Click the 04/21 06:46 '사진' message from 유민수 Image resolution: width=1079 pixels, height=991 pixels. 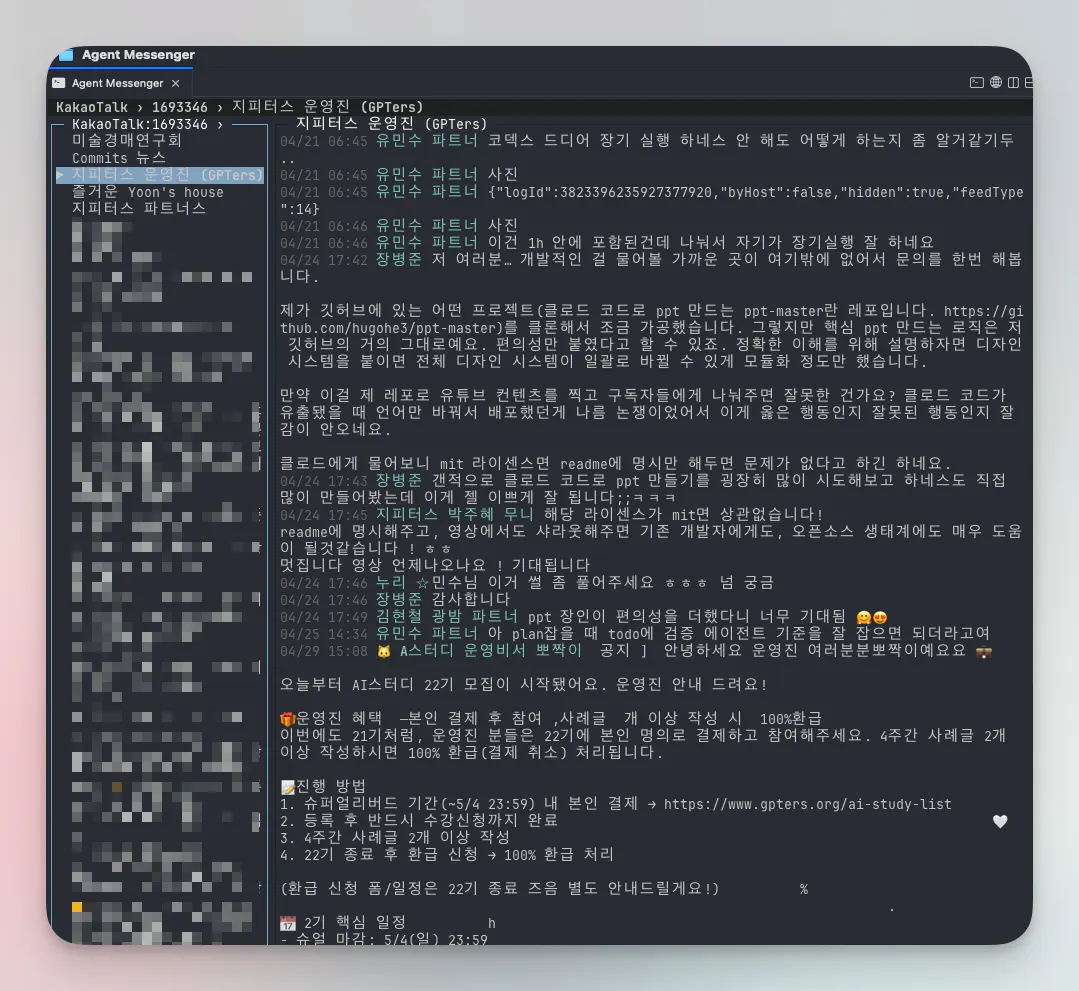[x=502, y=226]
